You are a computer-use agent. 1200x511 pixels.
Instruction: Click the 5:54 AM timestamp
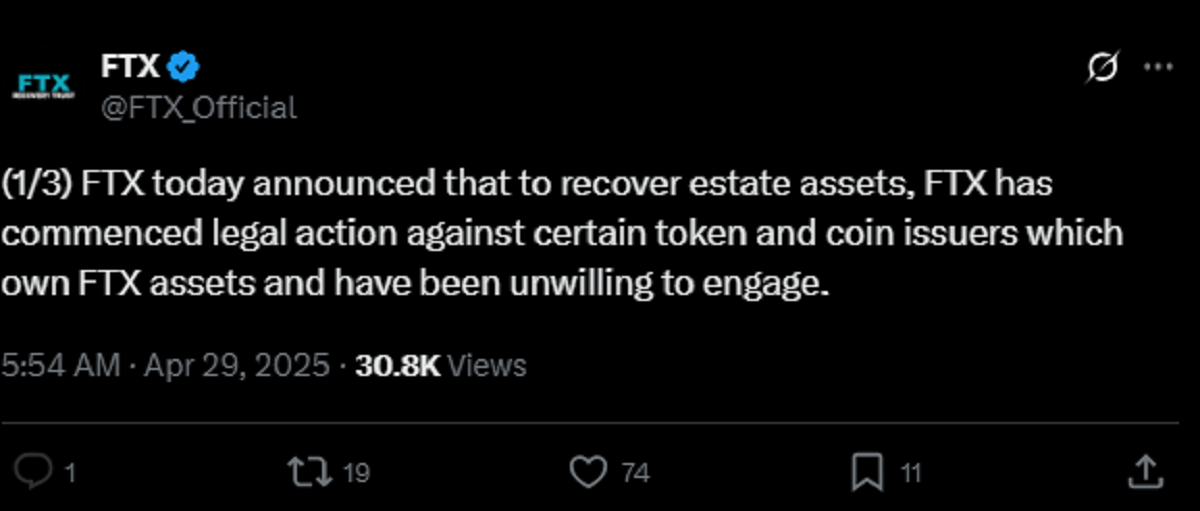pyautogui.click(x=61, y=366)
